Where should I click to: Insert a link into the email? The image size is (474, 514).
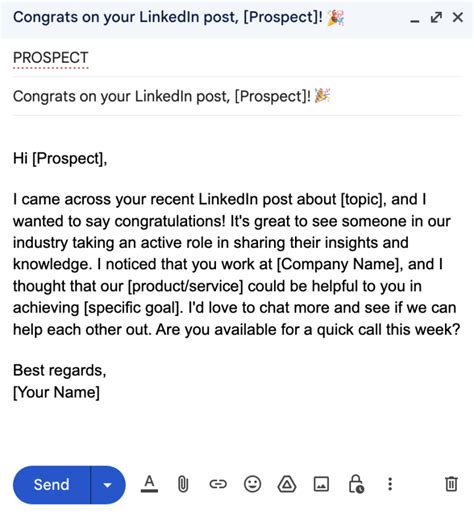point(218,484)
